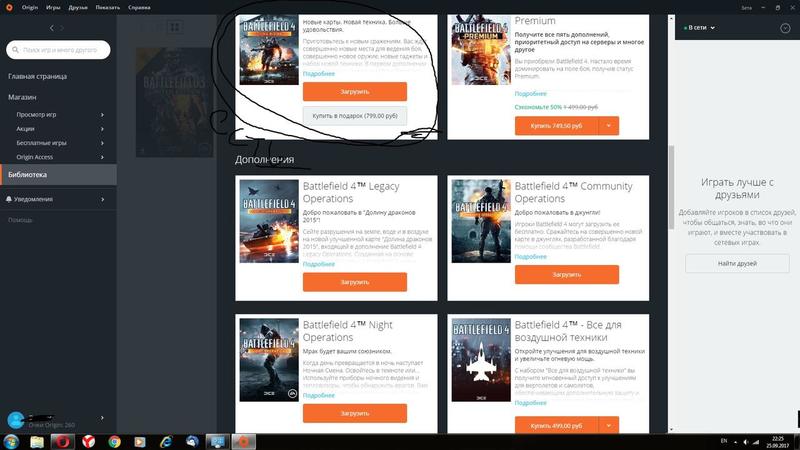Download Battlefield 4 Community Operations
This screenshot has width=800, height=450.
coord(567,274)
